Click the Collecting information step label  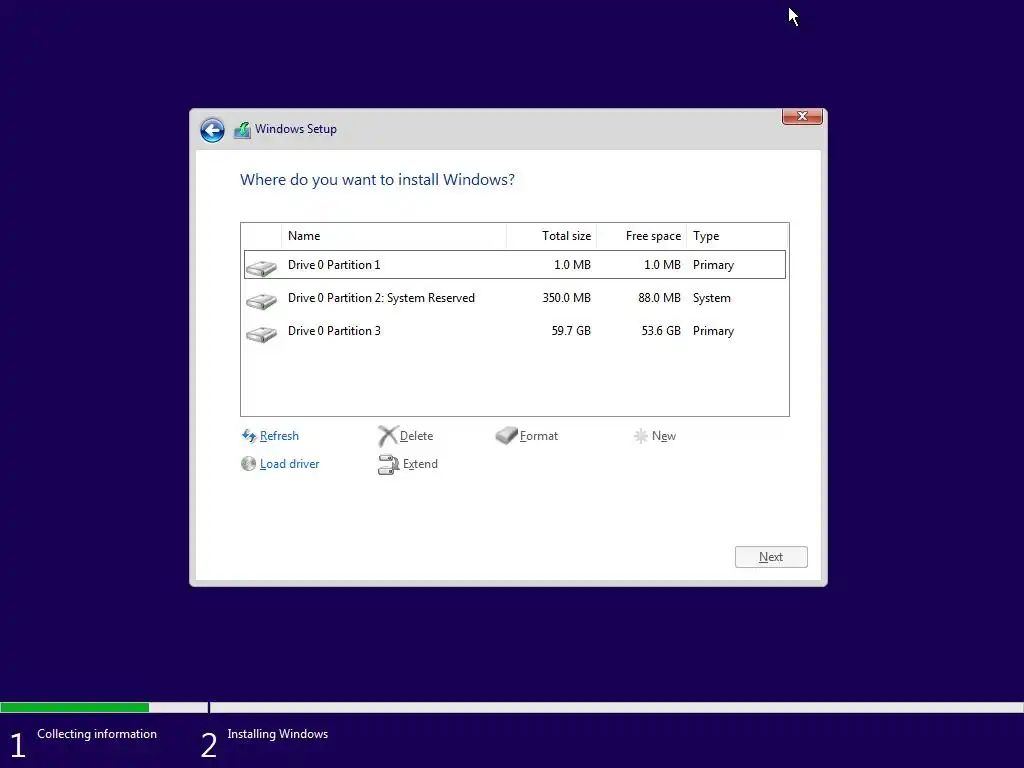coord(97,734)
